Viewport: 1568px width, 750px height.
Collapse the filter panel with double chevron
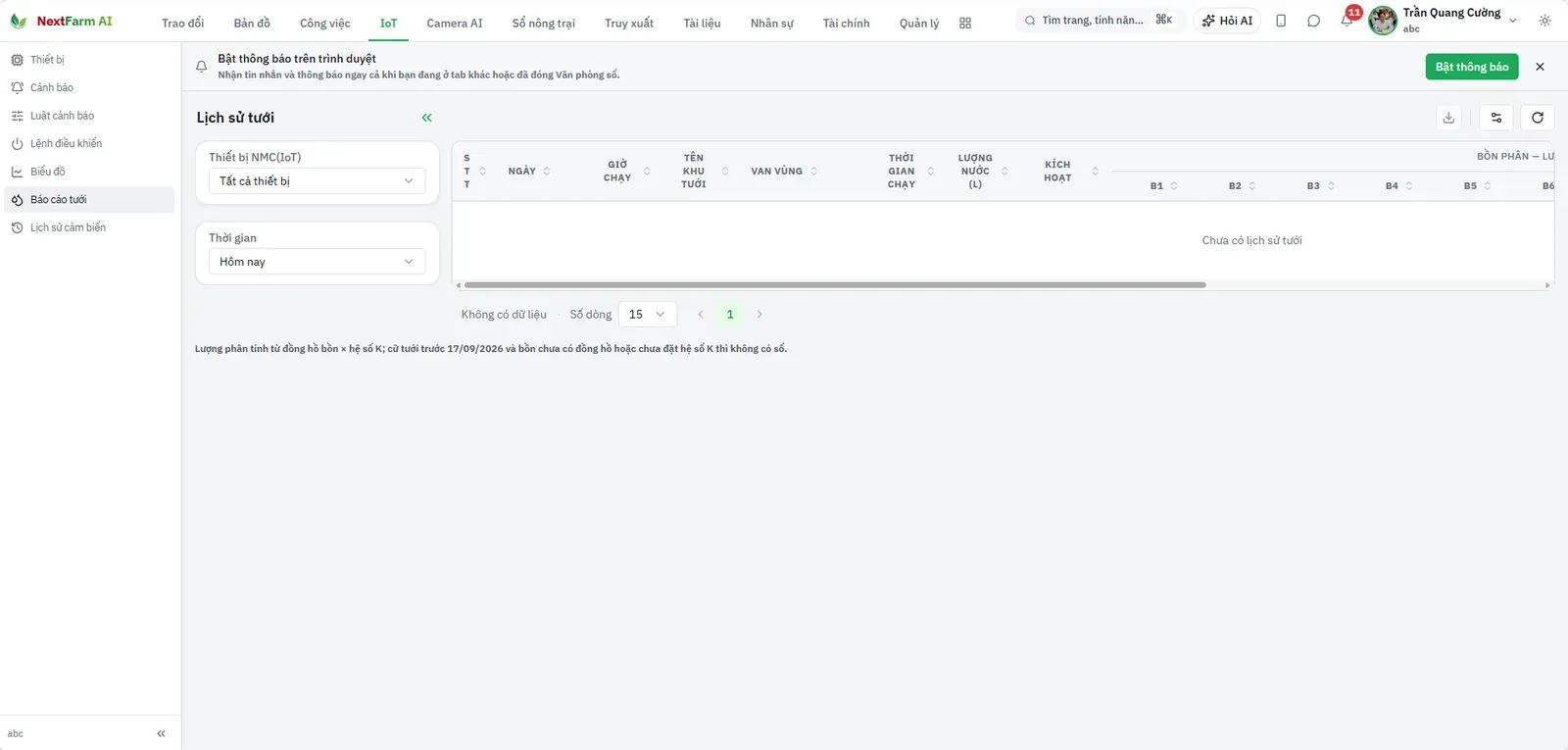click(426, 118)
